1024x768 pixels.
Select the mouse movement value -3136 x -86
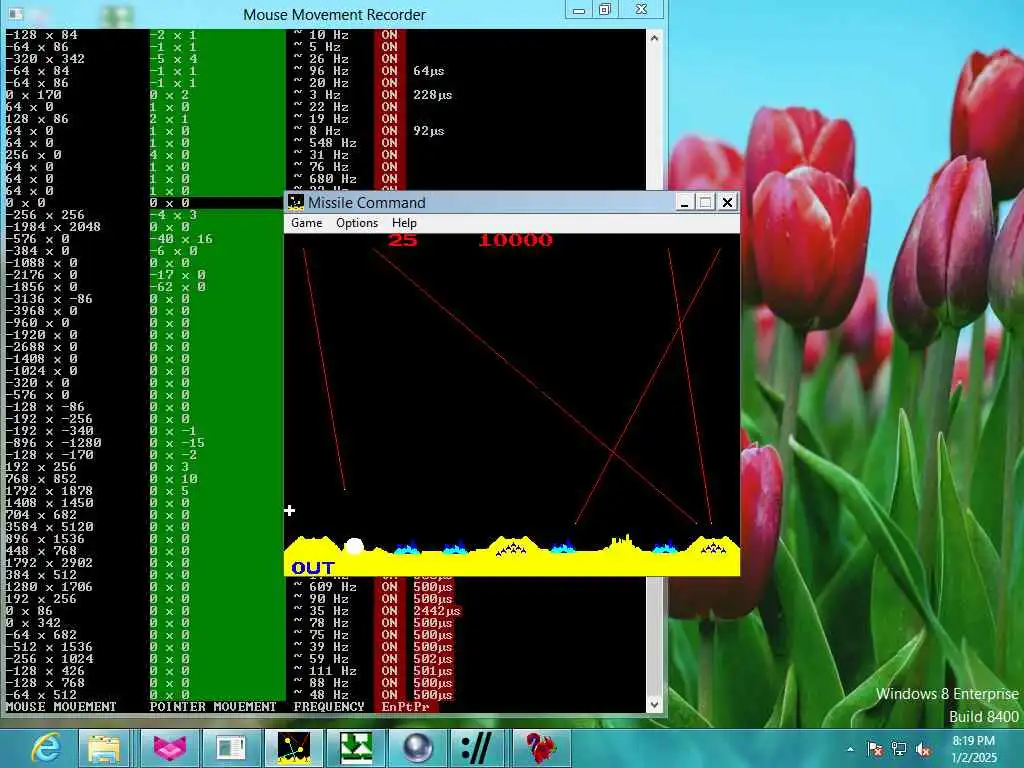pyautogui.click(x=49, y=298)
